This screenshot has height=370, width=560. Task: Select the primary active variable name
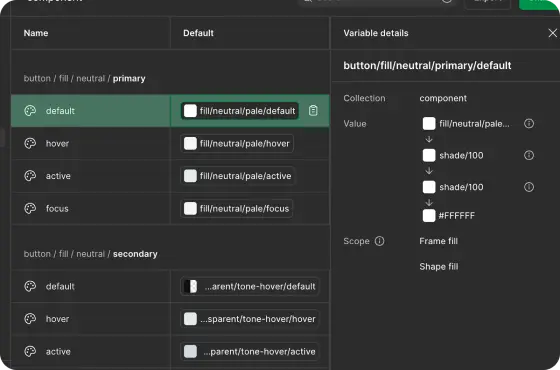pos(58,176)
